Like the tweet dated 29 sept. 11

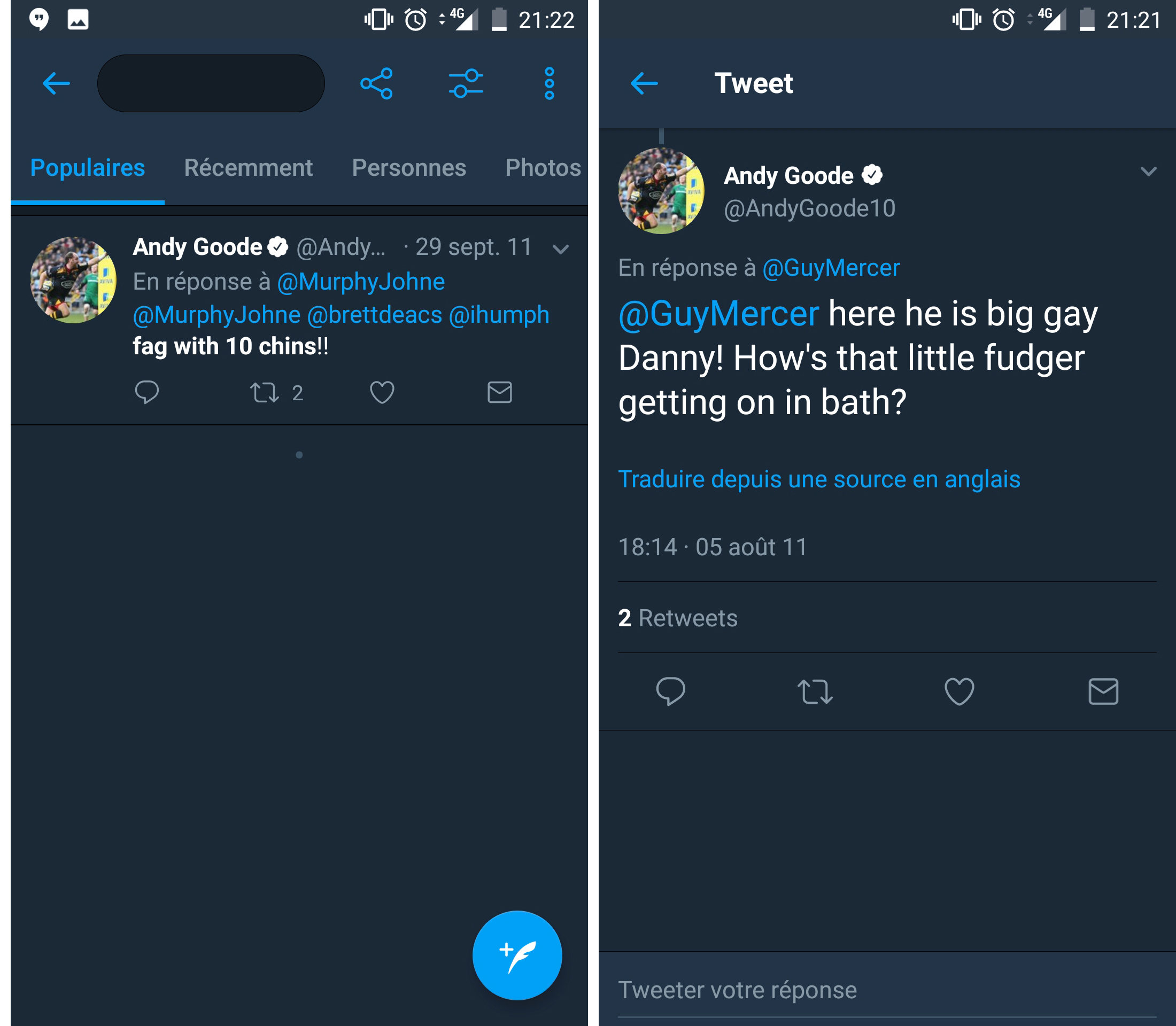tap(382, 392)
